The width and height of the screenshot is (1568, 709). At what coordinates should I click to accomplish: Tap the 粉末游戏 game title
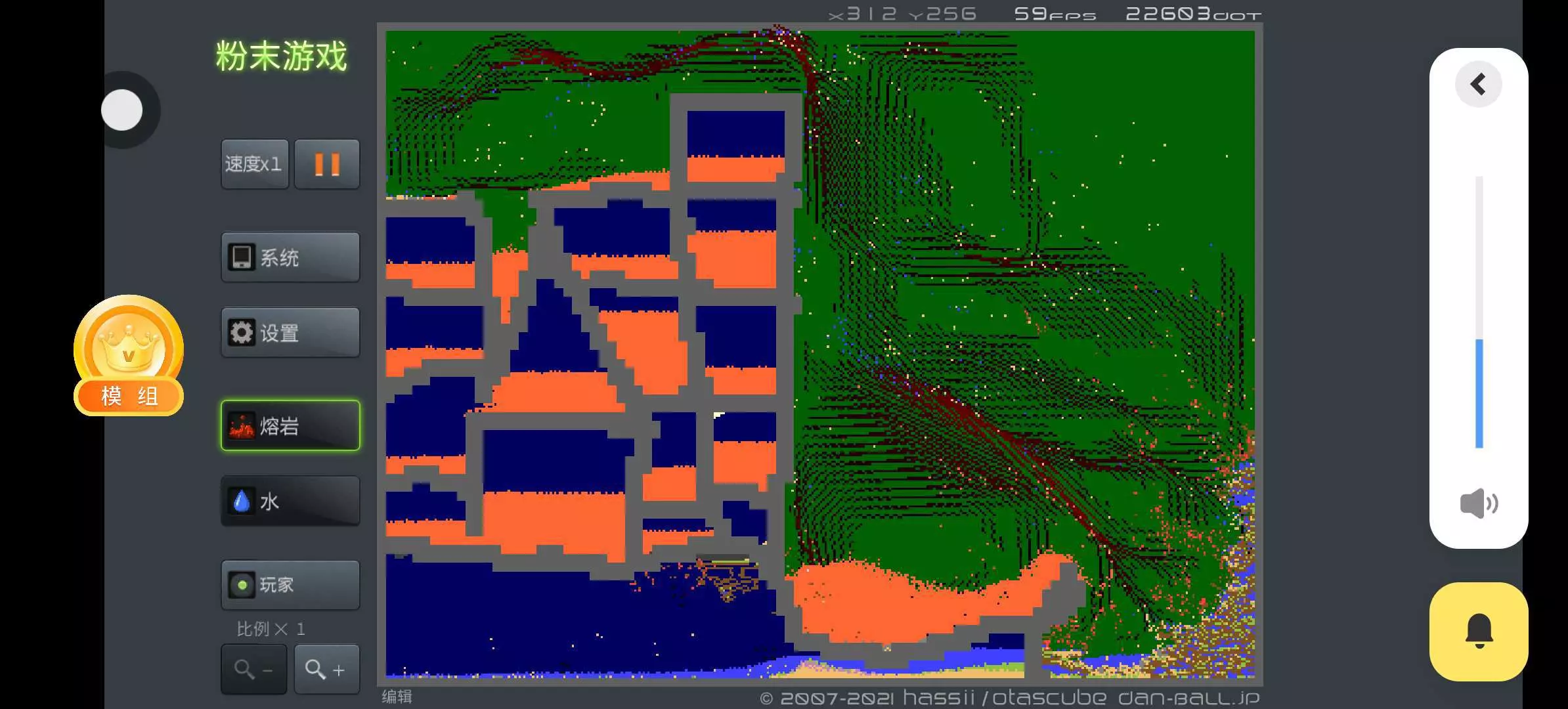coord(281,56)
